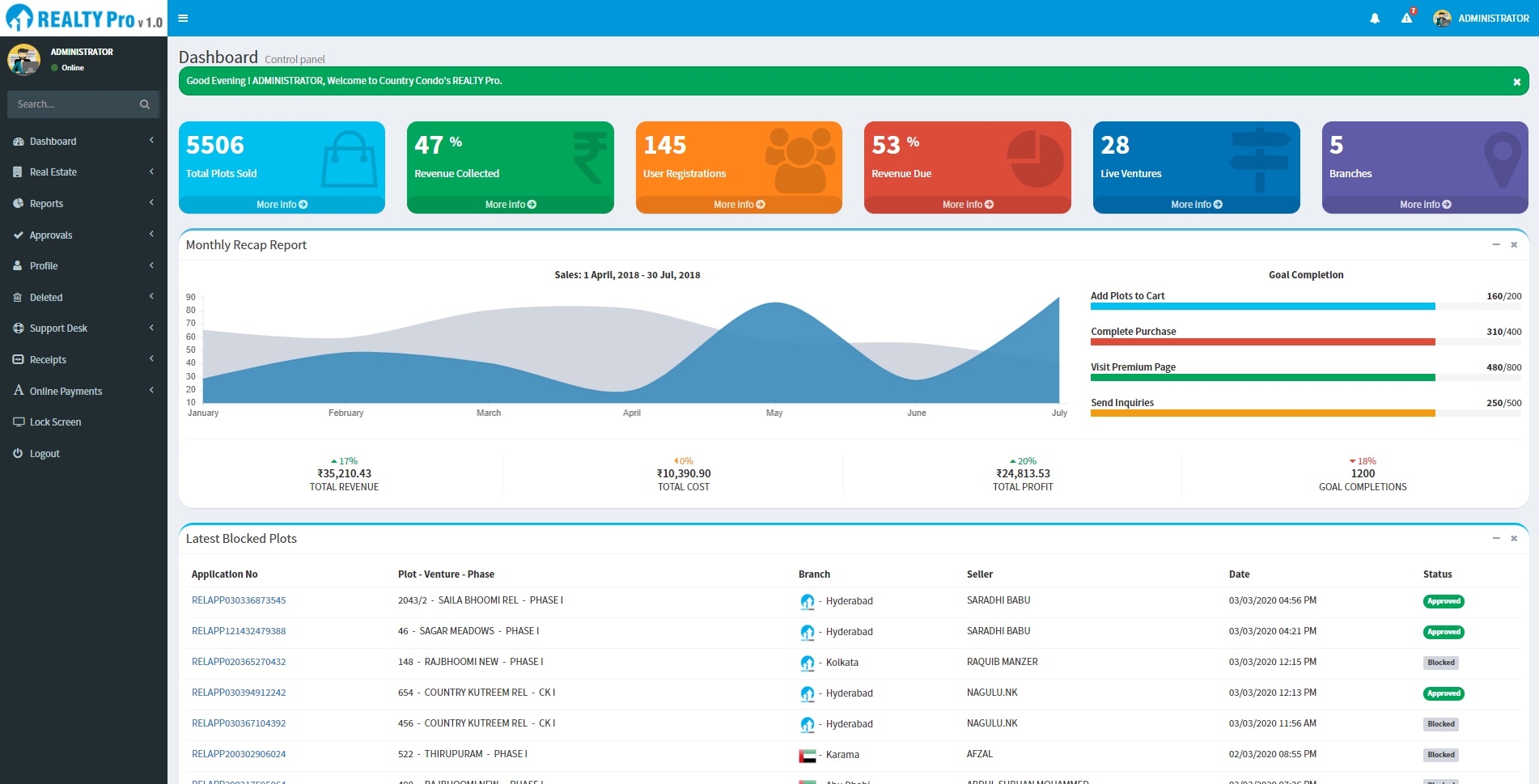
Task: Click the Deleted trash icon in sidebar
Action: [x=18, y=298]
